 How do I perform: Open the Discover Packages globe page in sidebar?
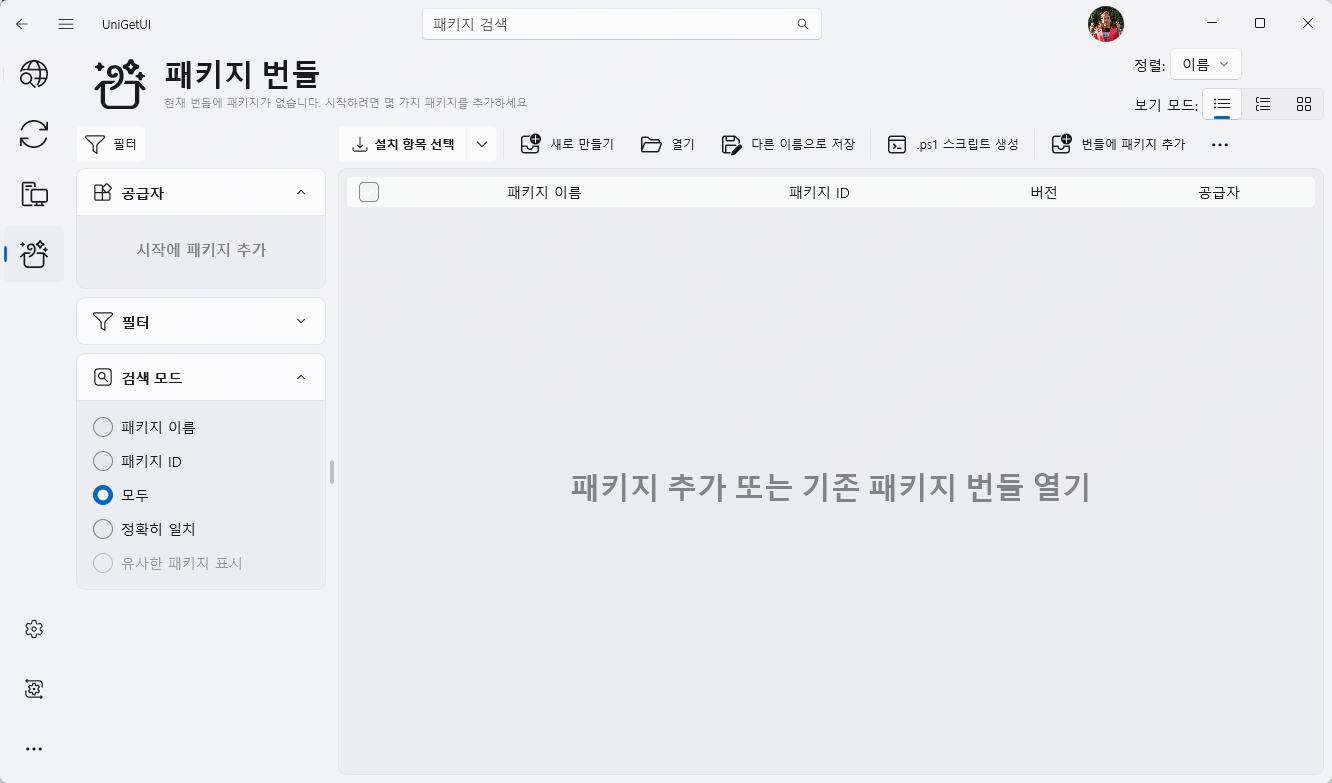click(34, 74)
